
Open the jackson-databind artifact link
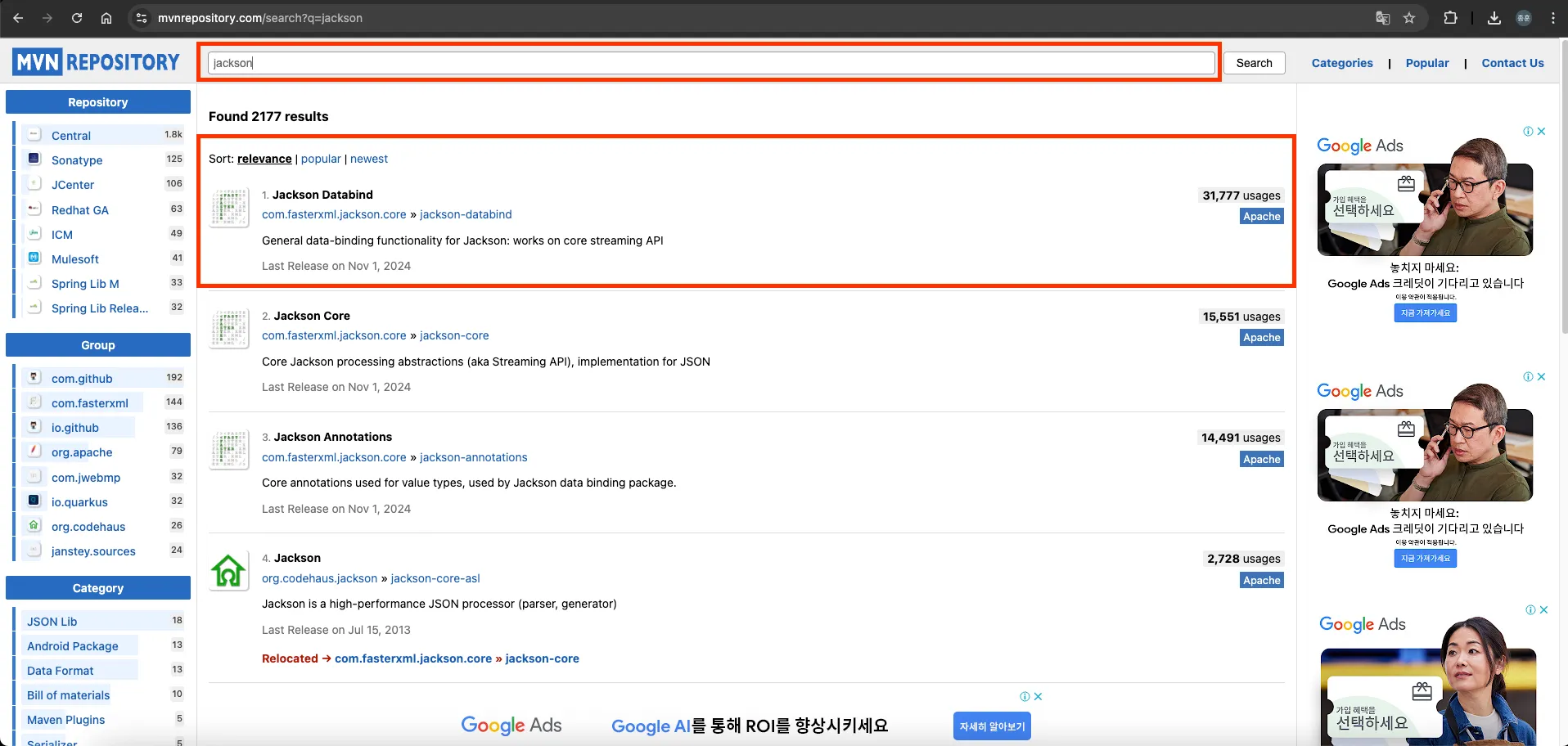tap(466, 214)
